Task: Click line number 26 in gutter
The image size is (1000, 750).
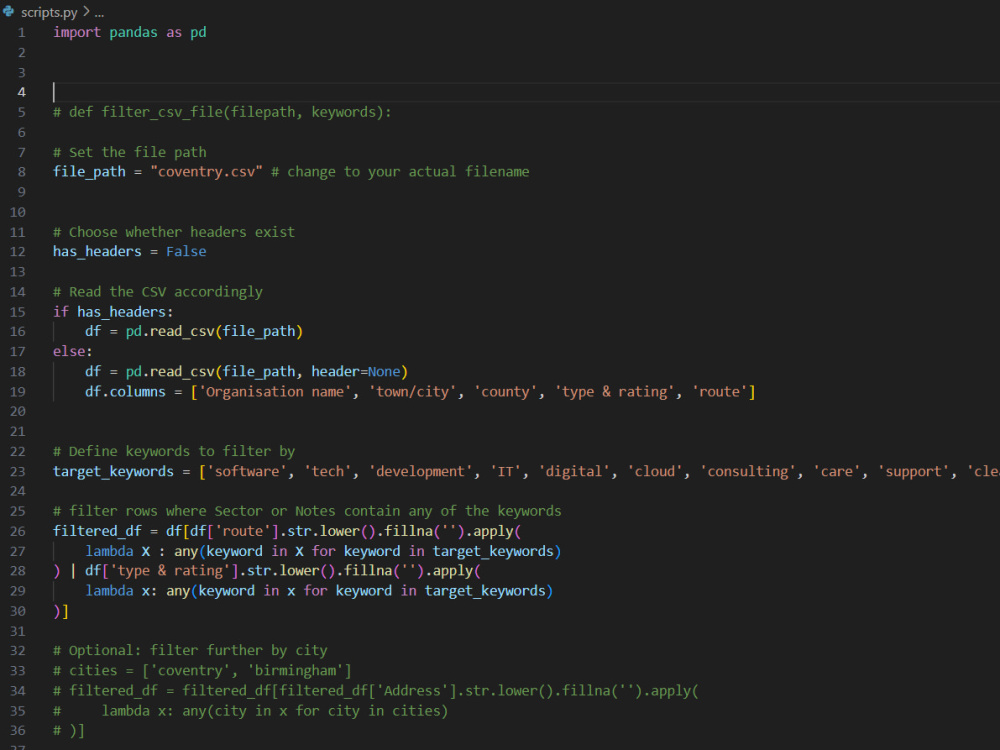Action: click(x=18, y=531)
